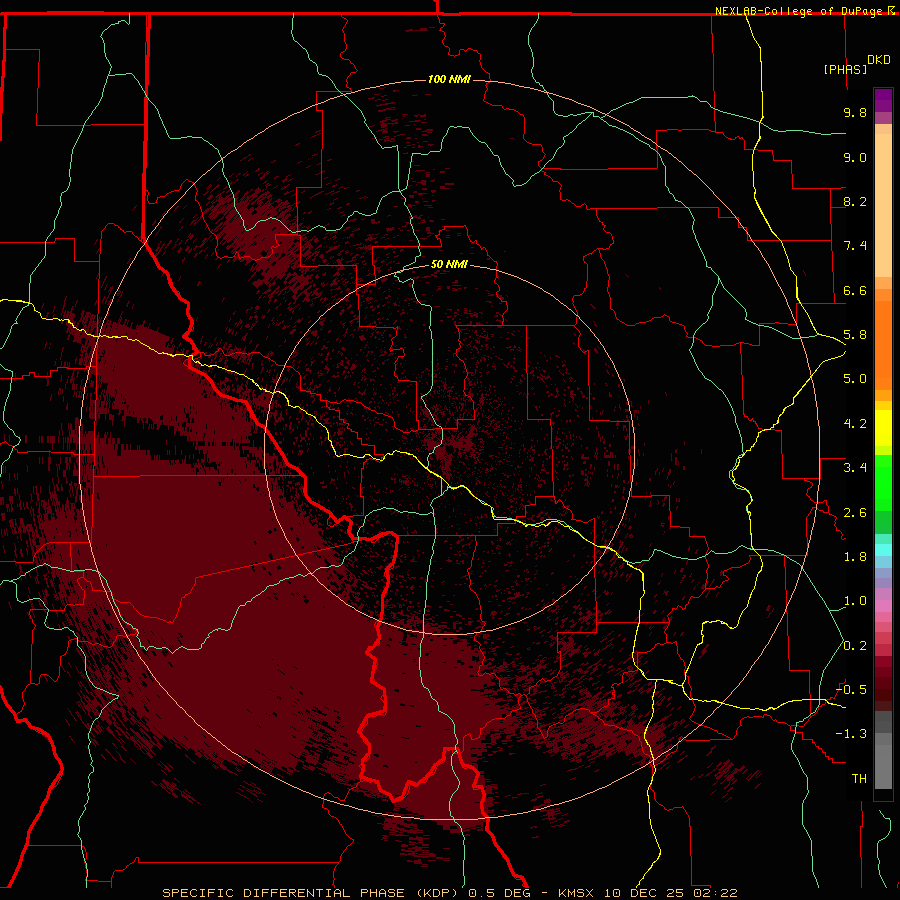Click the KMSX radar site identifier in caption
The image size is (900, 900).
[576, 893]
